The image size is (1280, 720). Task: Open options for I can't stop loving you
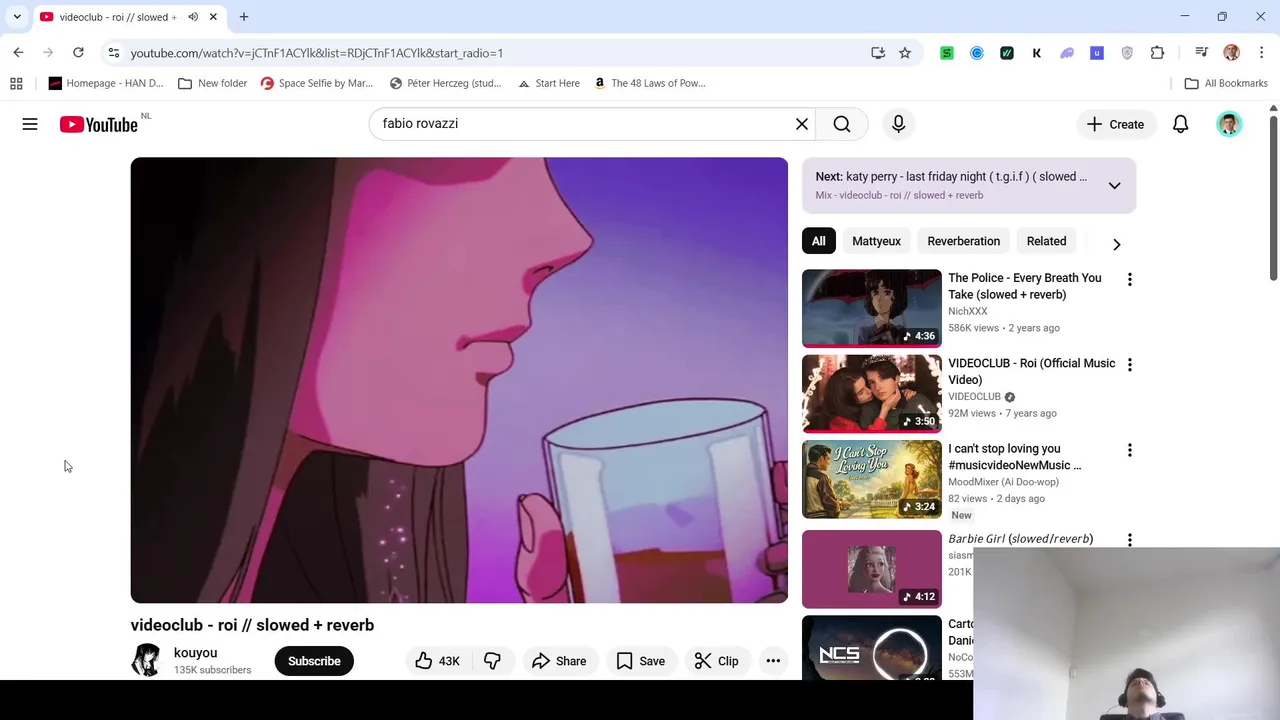(x=1130, y=450)
